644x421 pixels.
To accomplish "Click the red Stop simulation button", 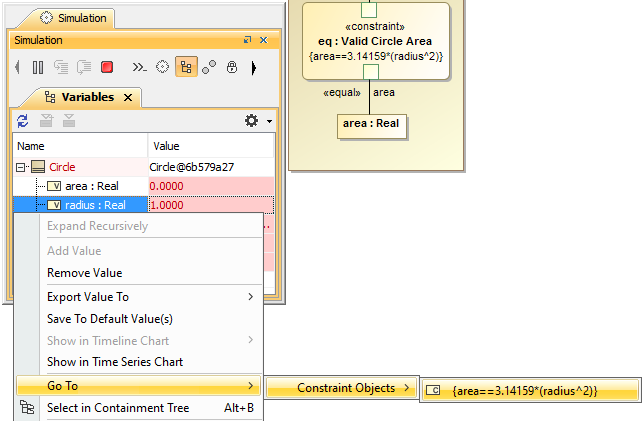I will tap(107, 67).
